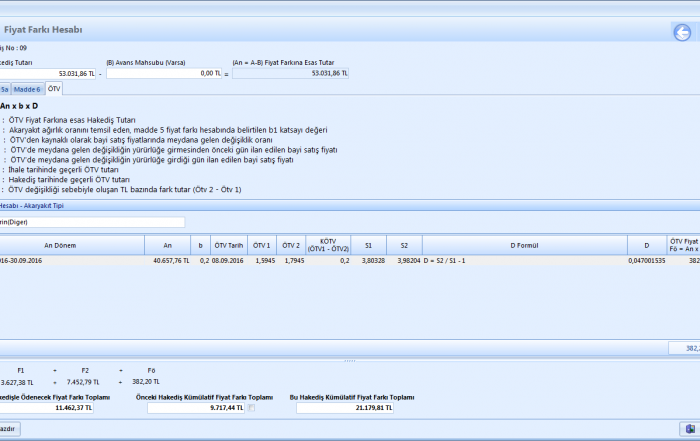
Task: Click the ÖTV Tarih column header
Action: pyautogui.click(x=228, y=245)
